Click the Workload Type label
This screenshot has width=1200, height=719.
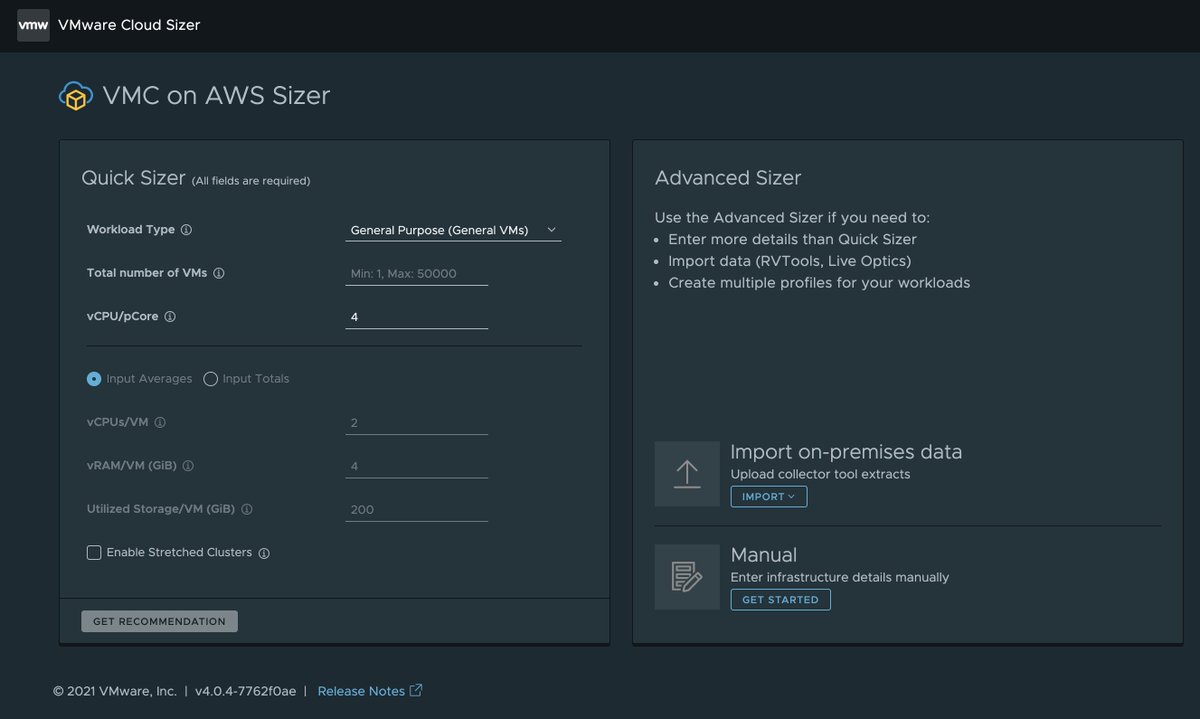(x=131, y=230)
